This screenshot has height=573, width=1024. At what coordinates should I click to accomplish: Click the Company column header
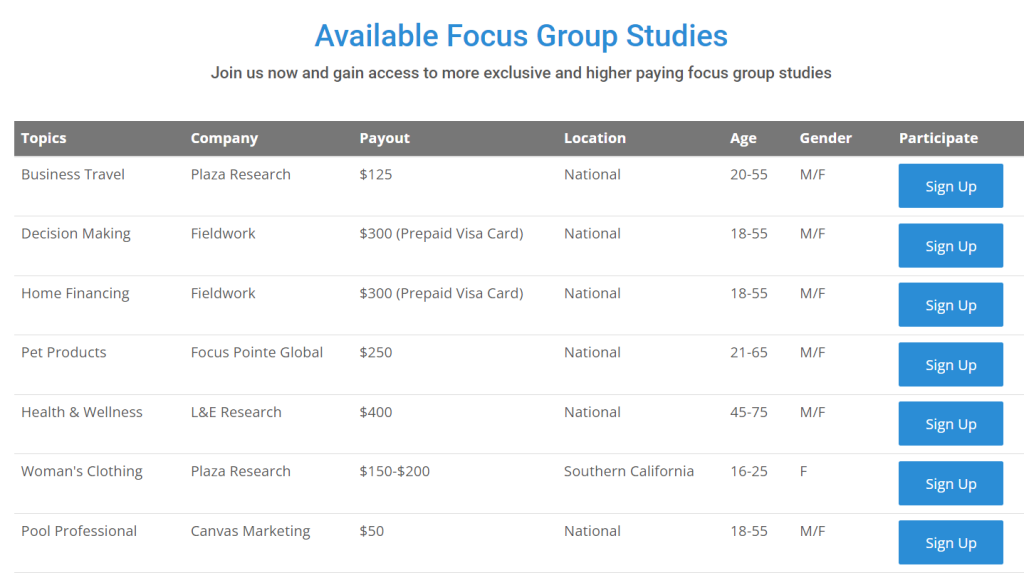tap(224, 138)
